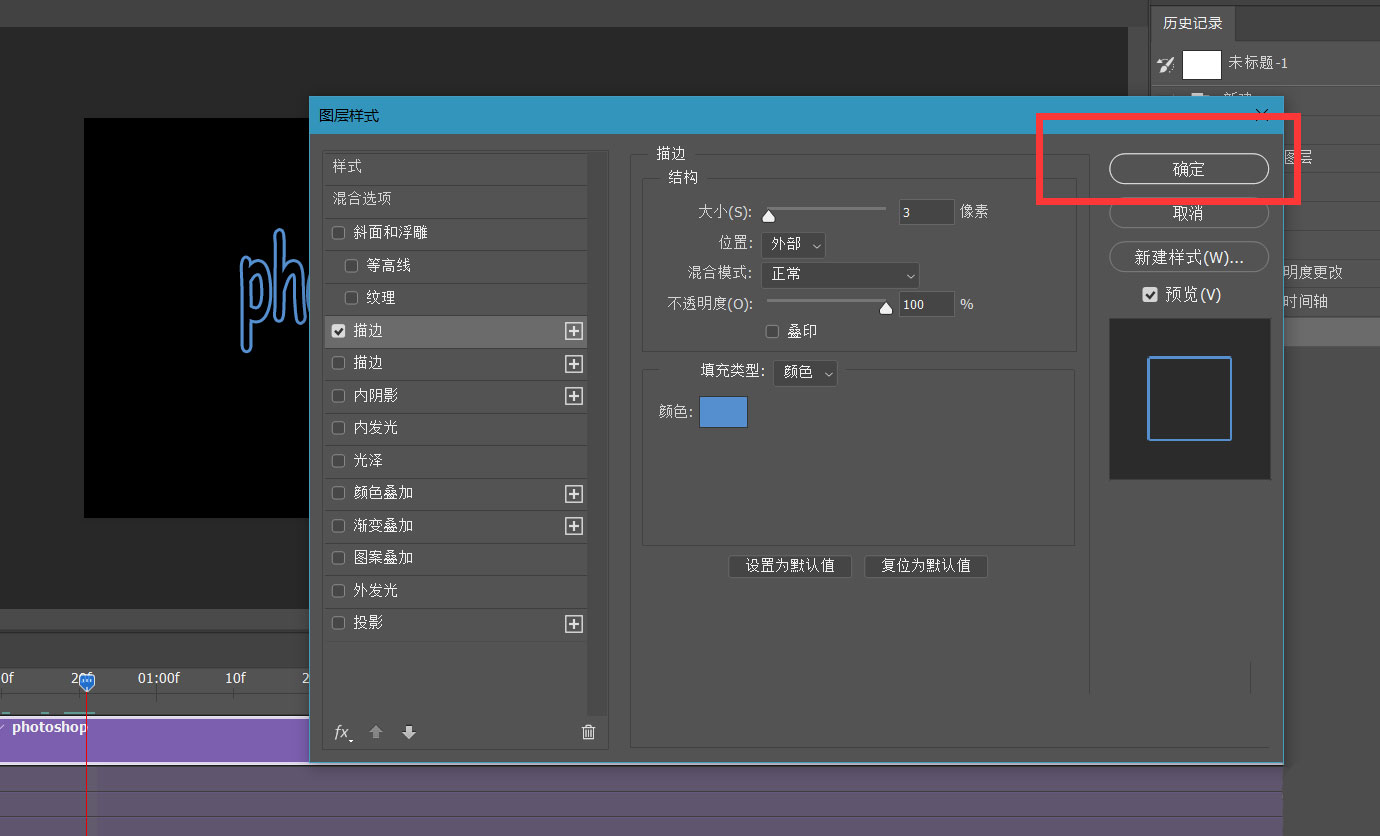Add extra 颜色叠加 effect via plus icon
This screenshot has height=836, width=1380.
(x=573, y=493)
